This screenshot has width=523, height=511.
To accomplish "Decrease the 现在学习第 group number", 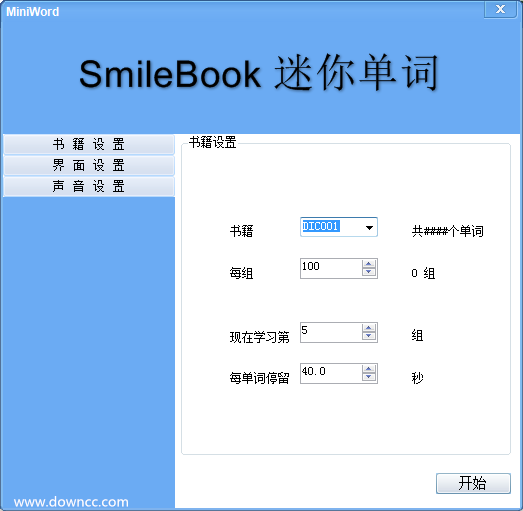I will point(369,336).
